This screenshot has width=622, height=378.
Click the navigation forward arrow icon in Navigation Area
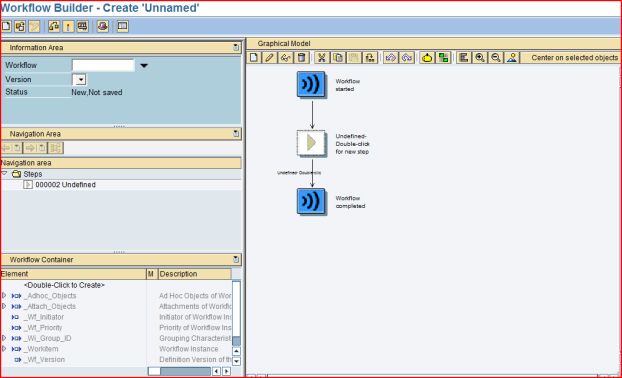coord(30,148)
